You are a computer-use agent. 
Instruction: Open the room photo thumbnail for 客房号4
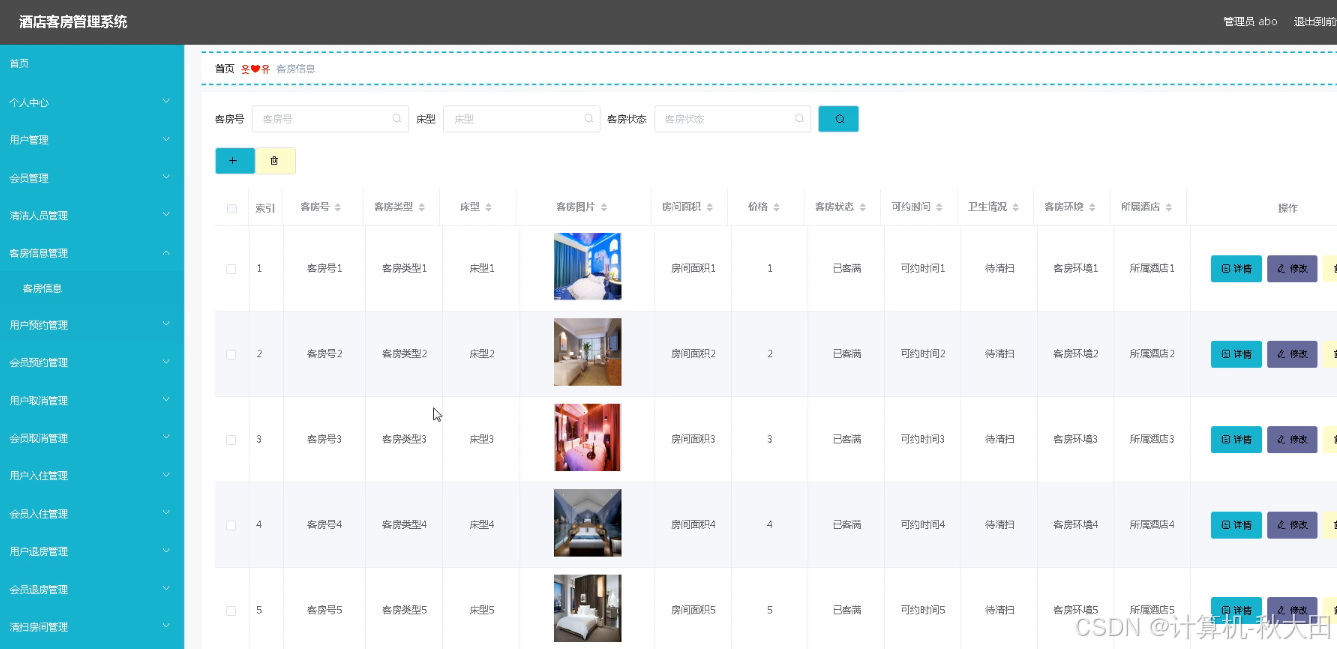click(588, 523)
